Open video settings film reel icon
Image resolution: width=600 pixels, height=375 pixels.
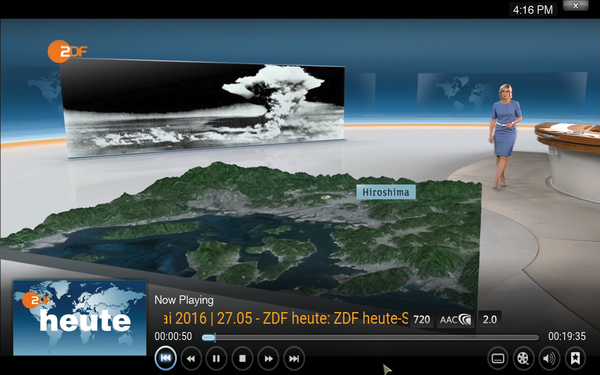click(523, 359)
